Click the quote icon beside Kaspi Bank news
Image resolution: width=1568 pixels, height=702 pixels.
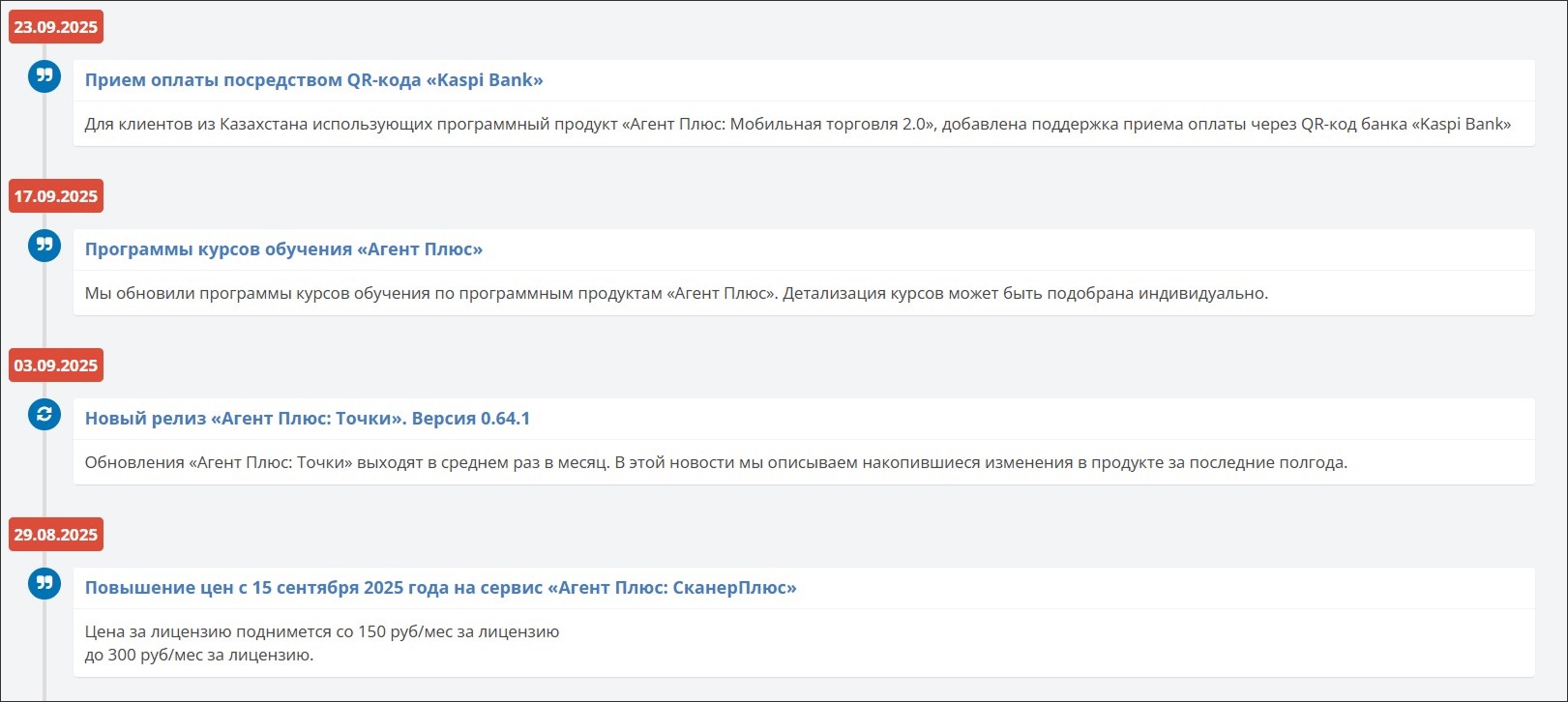tap(44, 76)
